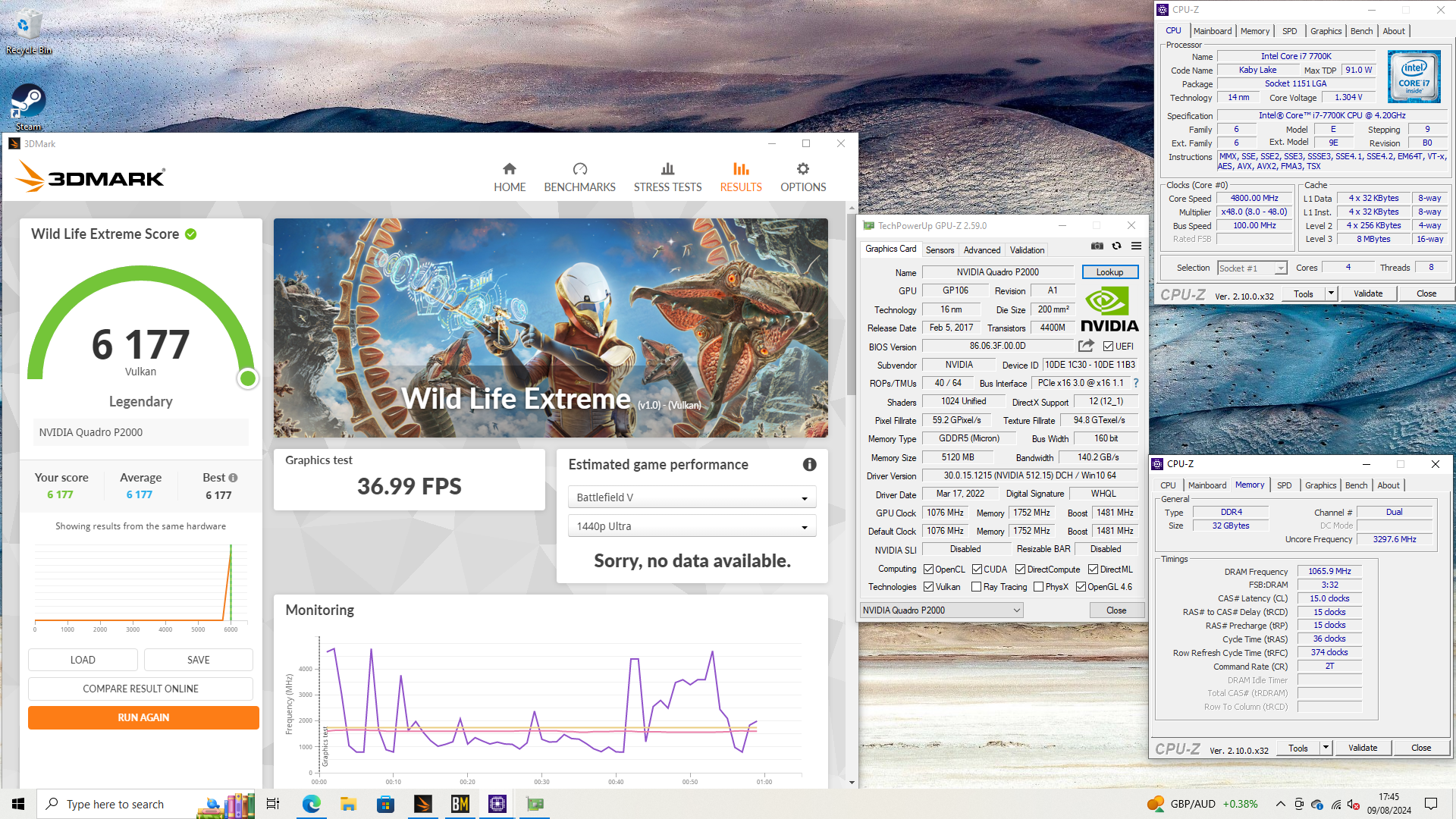This screenshot has height=819, width=1456.
Task: Open the Validation tab in GPU-Z
Action: (1027, 249)
